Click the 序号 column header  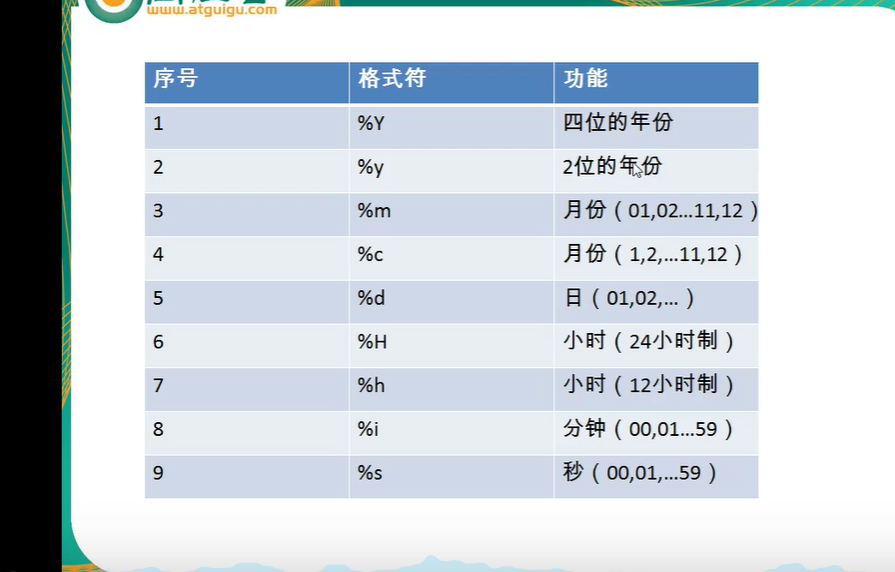247,83
